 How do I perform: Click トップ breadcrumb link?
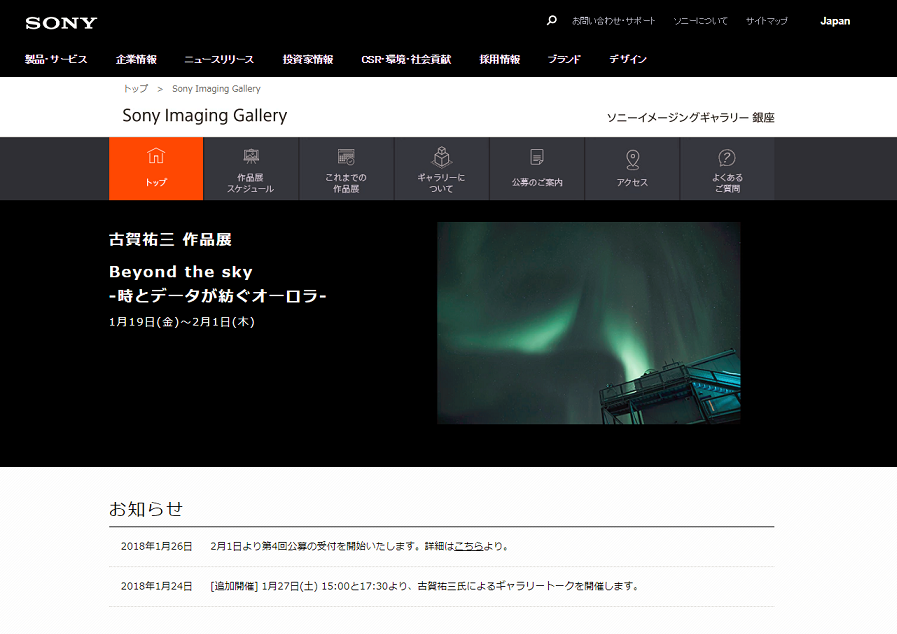[x=136, y=89]
